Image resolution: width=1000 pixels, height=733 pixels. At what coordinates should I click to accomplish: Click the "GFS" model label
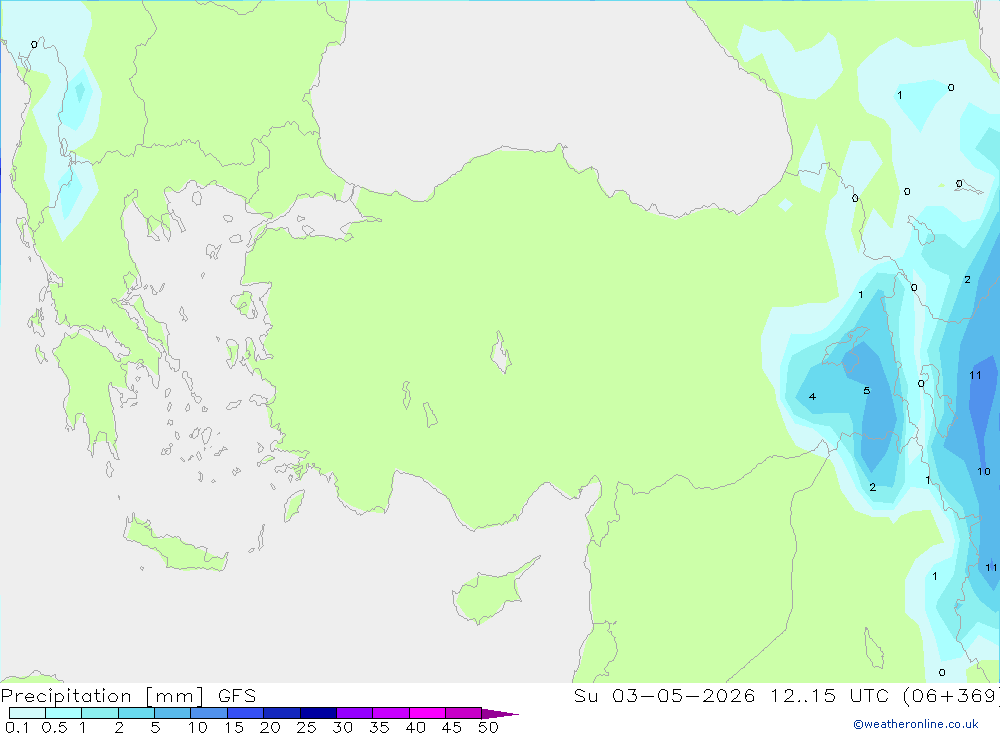[237, 696]
